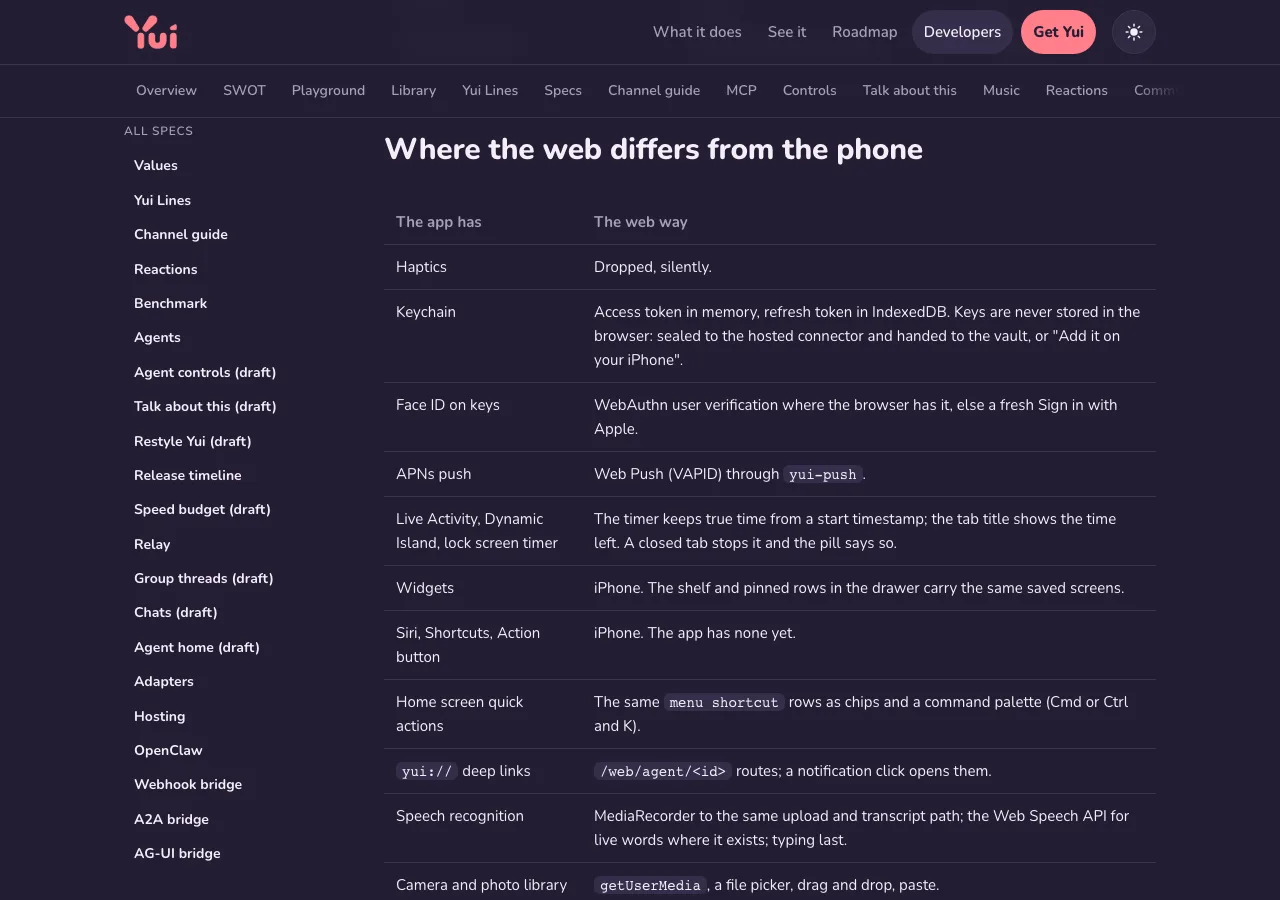Go to the See it section
The width and height of the screenshot is (1280, 900).
pos(787,32)
